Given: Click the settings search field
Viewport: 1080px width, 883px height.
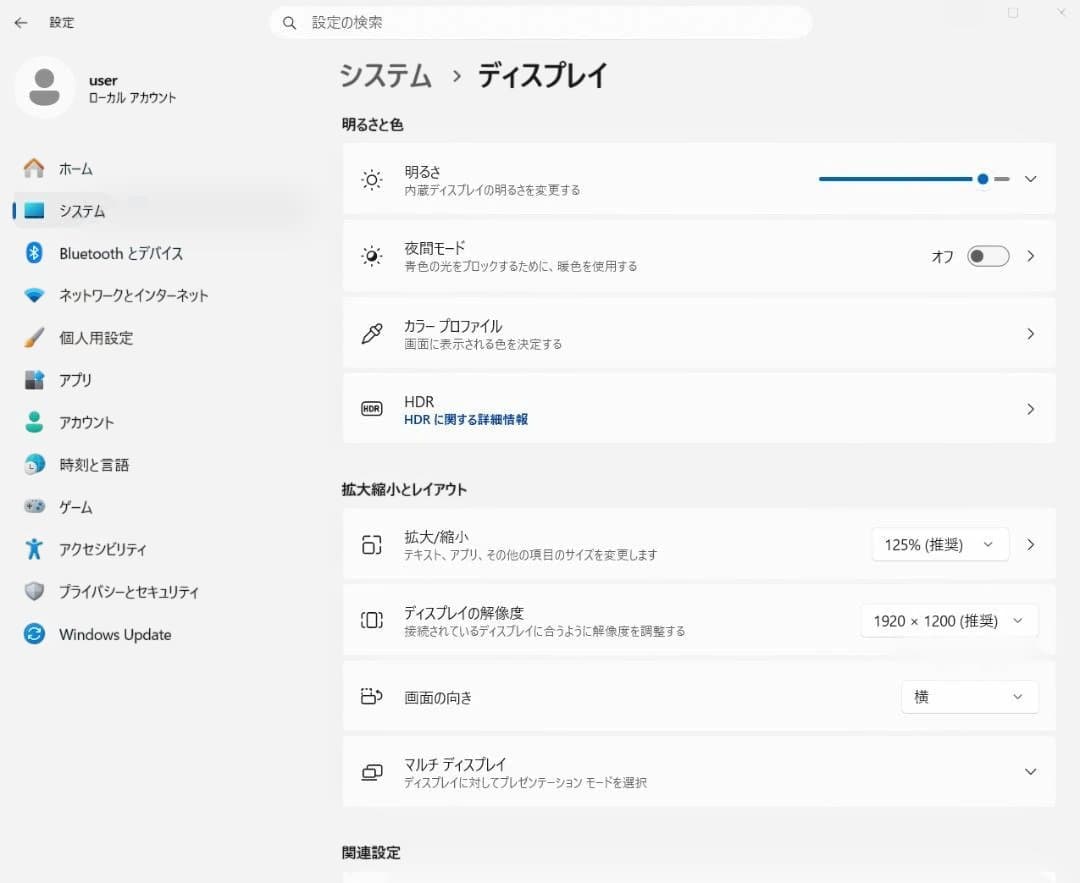Looking at the screenshot, I should pyautogui.click(x=540, y=22).
